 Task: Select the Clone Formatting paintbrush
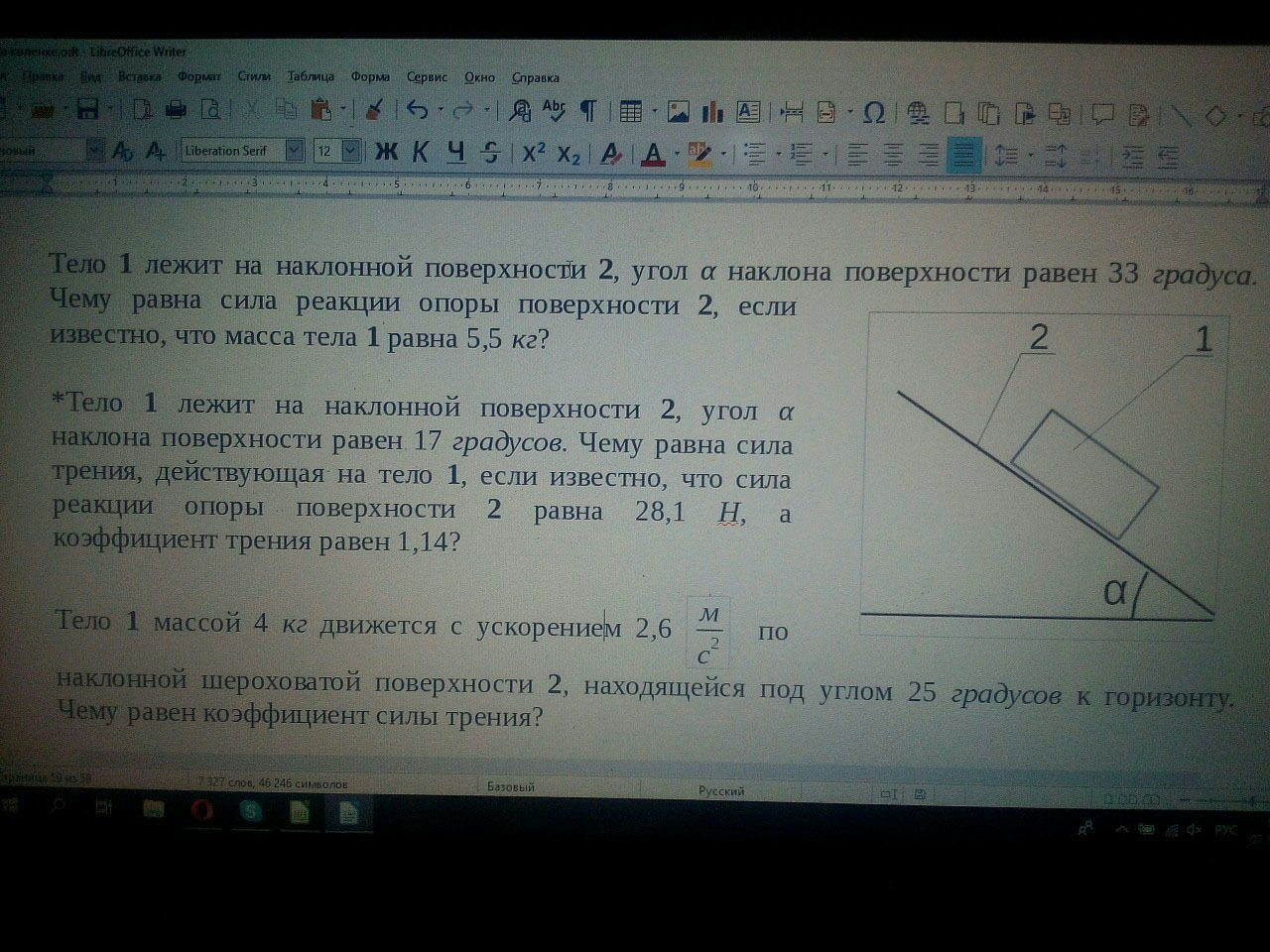374,110
